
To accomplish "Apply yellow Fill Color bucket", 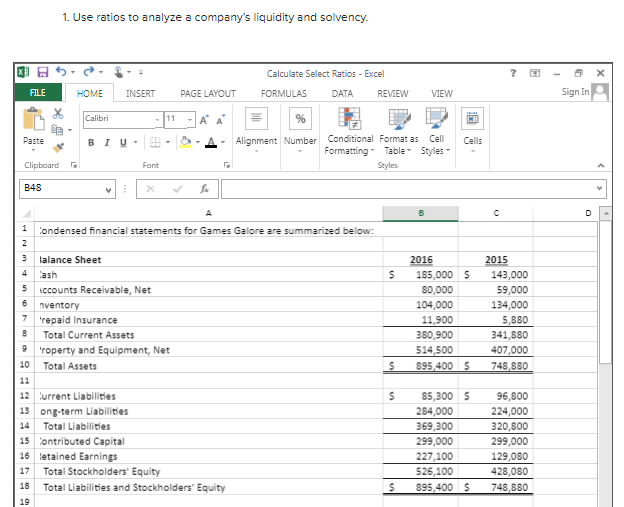I will pos(185,142).
